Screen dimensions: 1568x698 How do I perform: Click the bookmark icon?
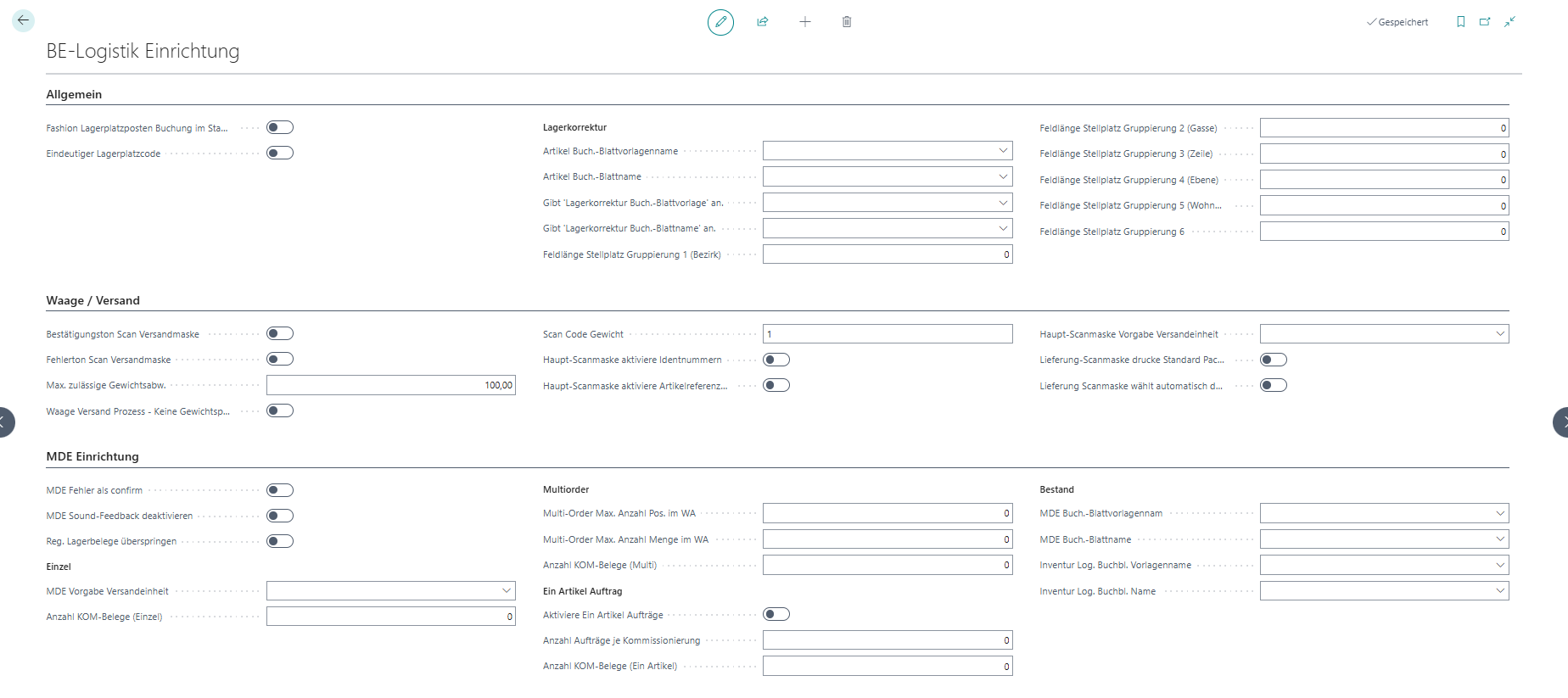pyautogui.click(x=1460, y=22)
